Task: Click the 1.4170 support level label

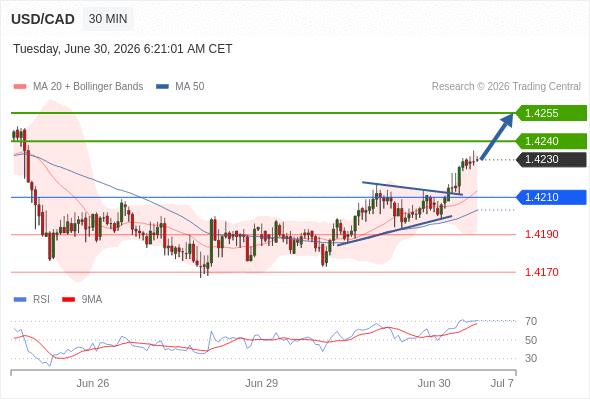Action: tap(541, 272)
